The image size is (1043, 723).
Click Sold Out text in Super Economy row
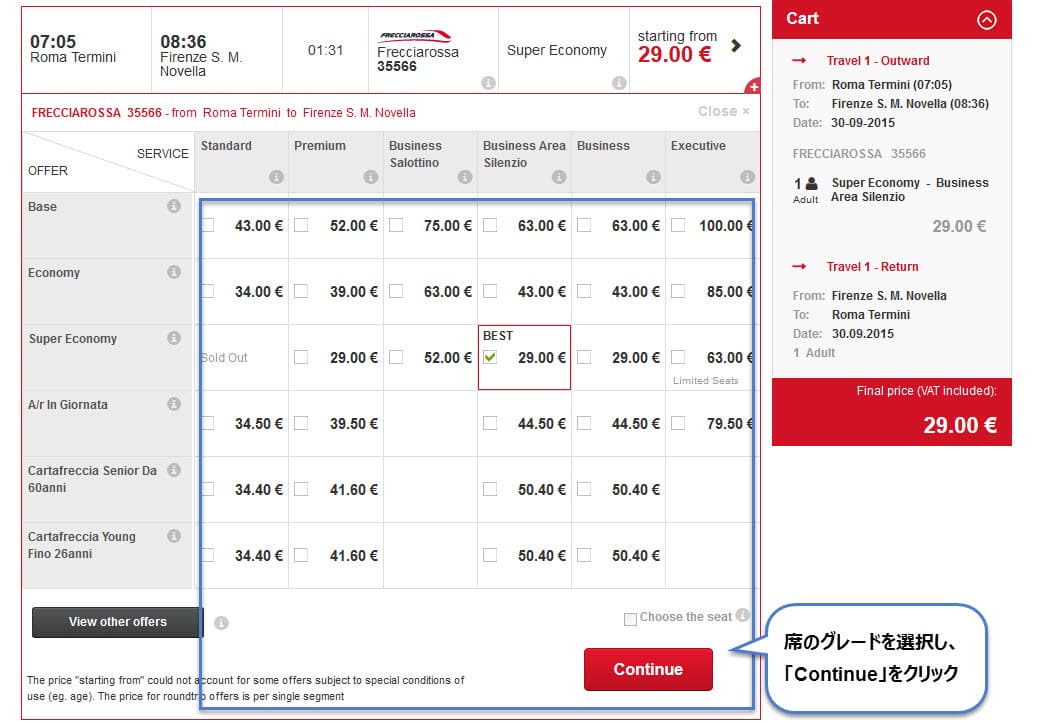224,358
